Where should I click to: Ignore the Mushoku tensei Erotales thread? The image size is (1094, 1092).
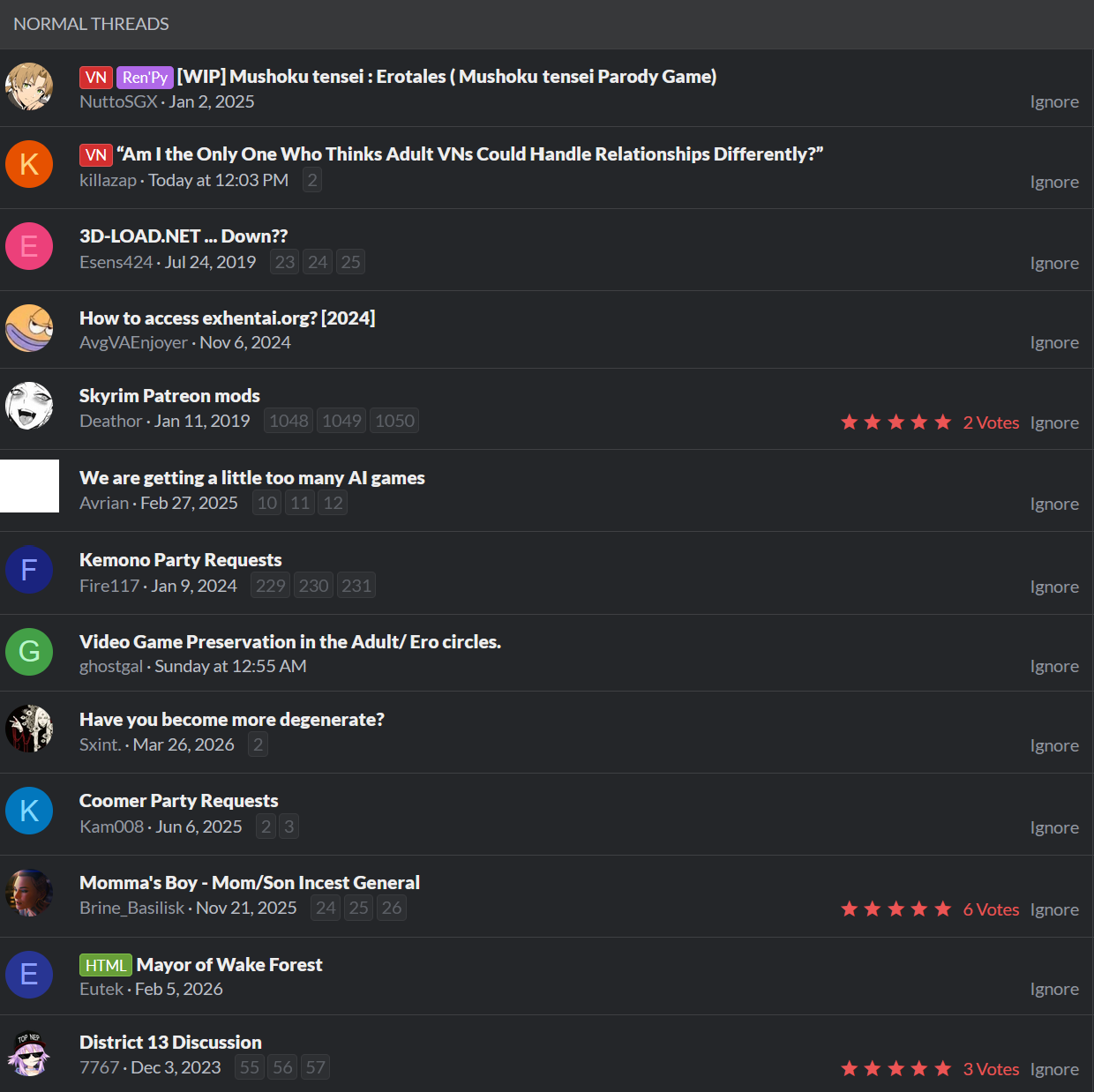point(1054,101)
